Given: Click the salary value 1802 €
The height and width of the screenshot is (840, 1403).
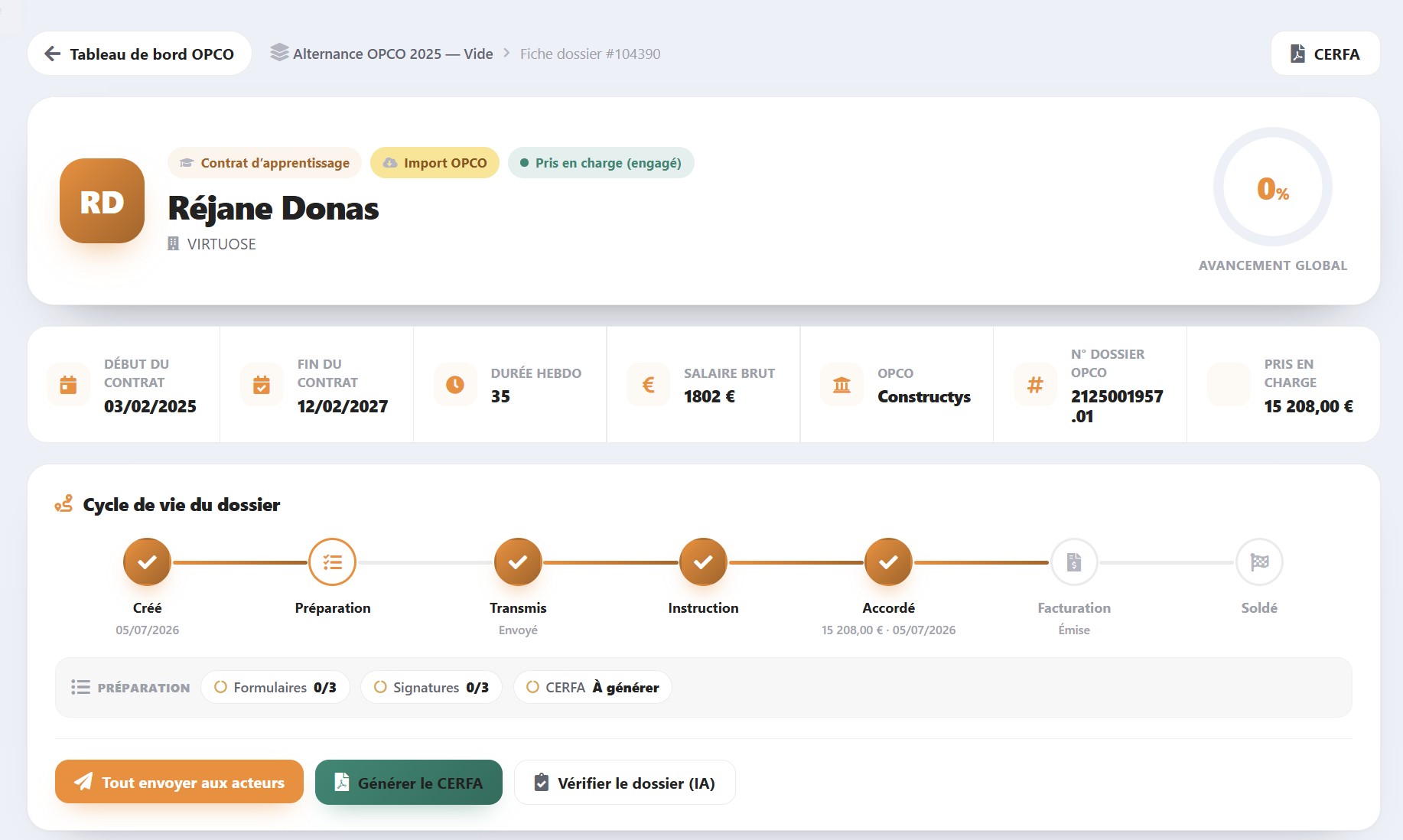Looking at the screenshot, I should pyautogui.click(x=709, y=396).
